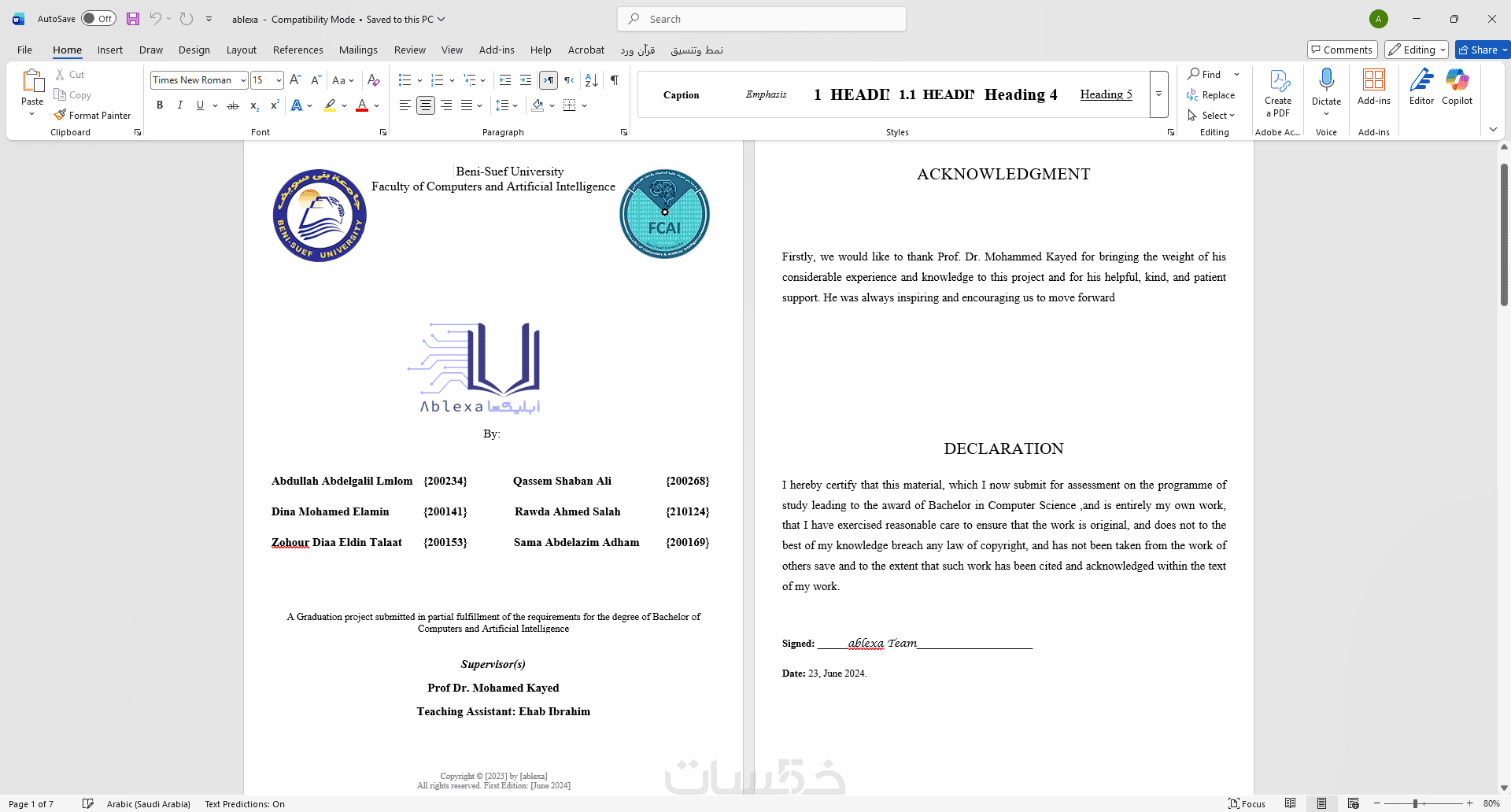Open the File tab
The height and width of the screenshot is (812, 1511).
click(x=25, y=50)
